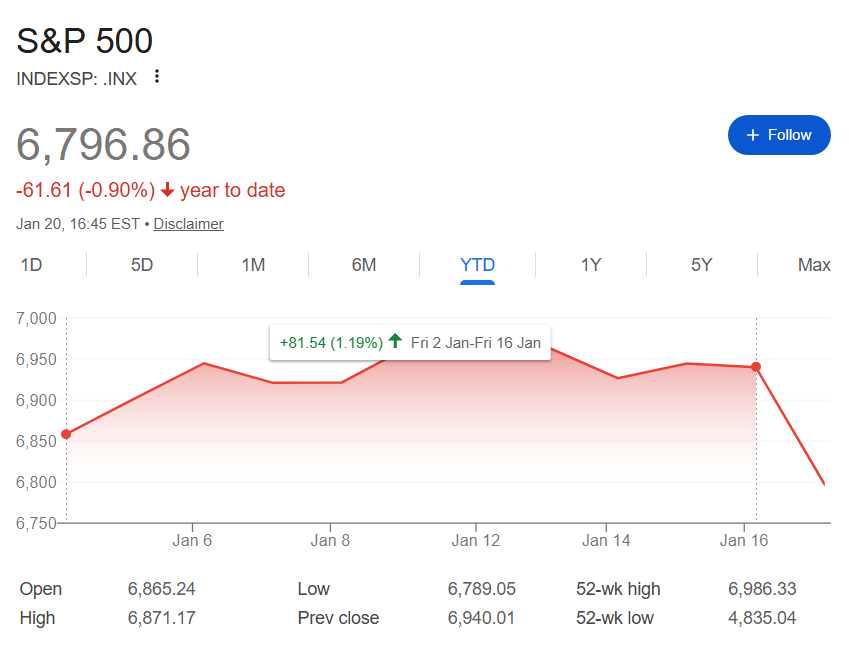The image size is (849, 666).
Task: View the 6M performance tab
Action: pyautogui.click(x=364, y=265)
